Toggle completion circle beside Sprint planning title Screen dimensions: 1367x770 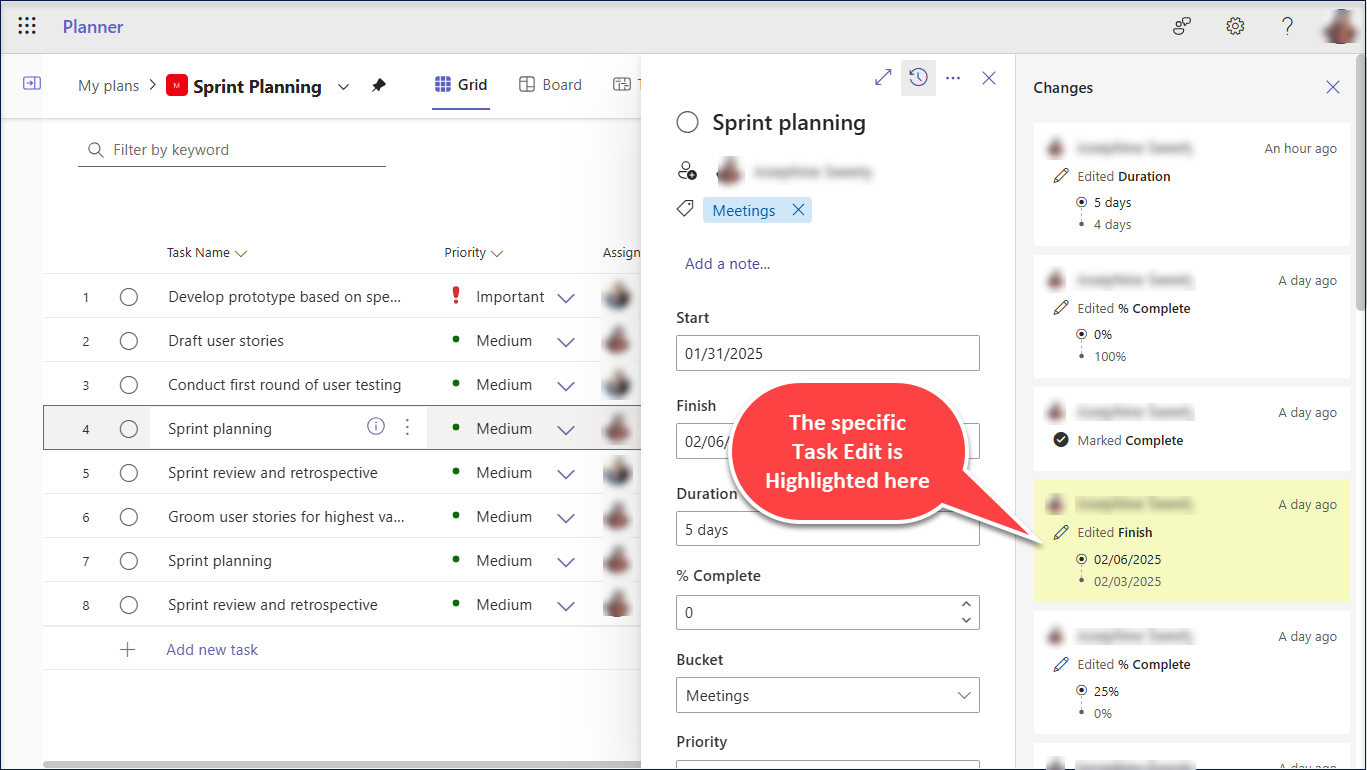tap(687, 123)
